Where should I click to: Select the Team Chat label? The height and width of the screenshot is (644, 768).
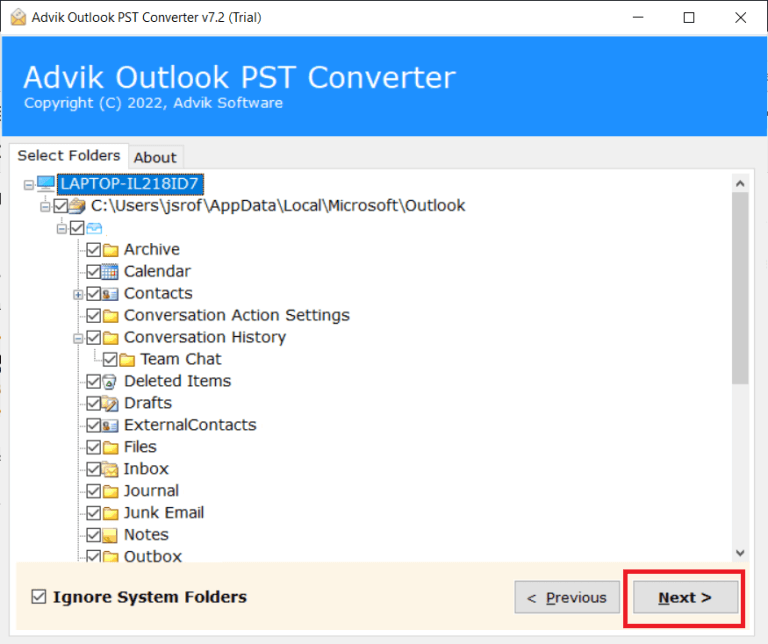point(181,359)
